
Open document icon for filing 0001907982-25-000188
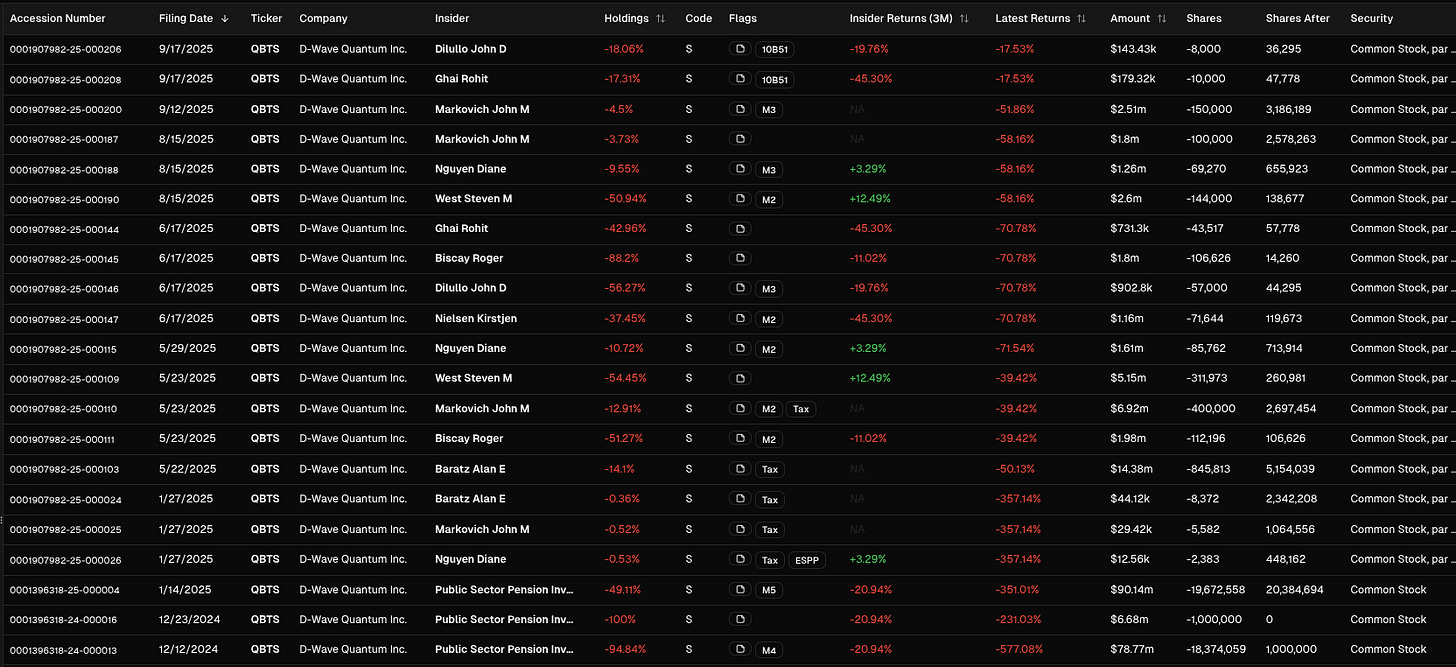click(x=740, y=169)
